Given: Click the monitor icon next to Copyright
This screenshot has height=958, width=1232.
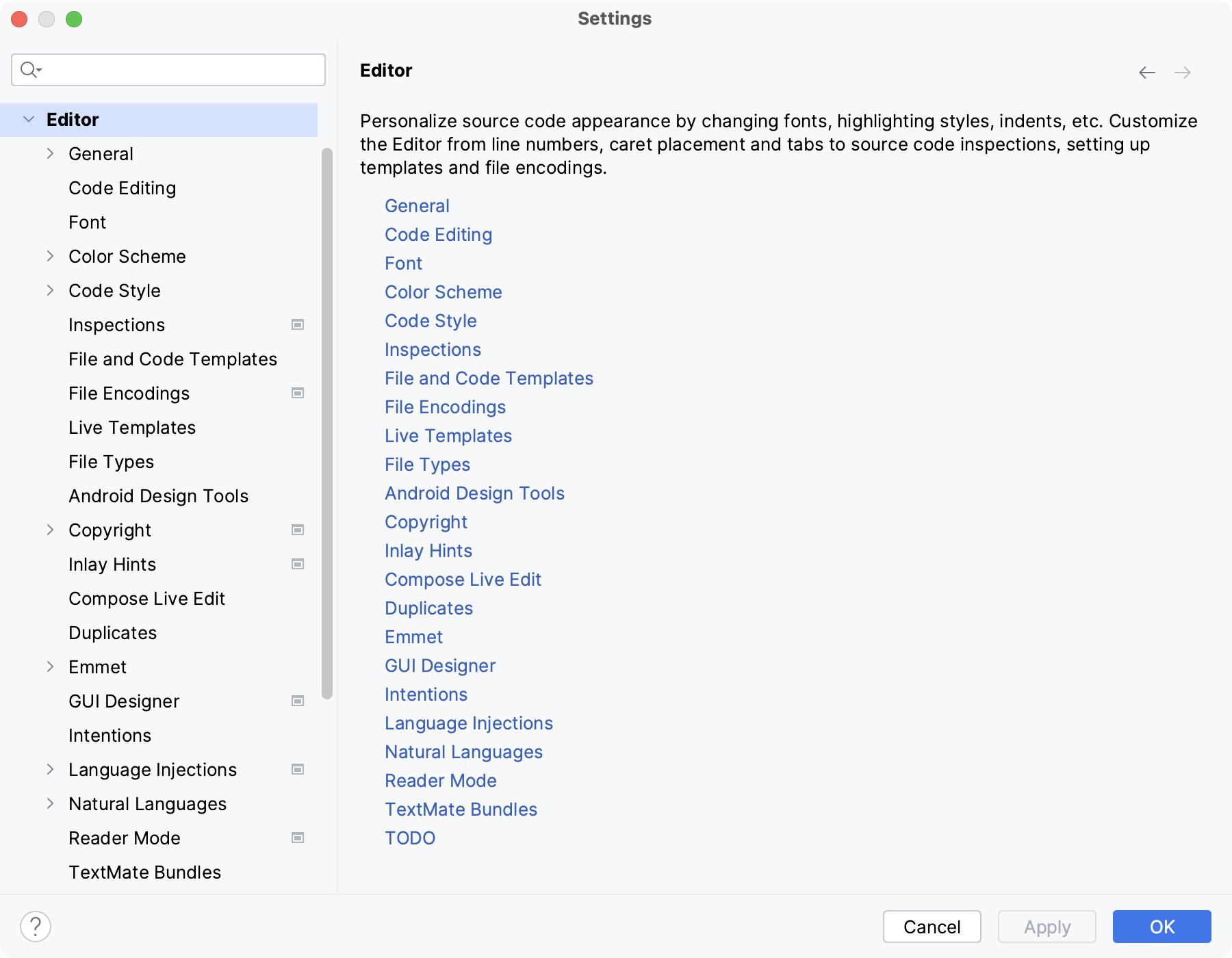Looking at the screenshot, I should (x=297, y=530).
